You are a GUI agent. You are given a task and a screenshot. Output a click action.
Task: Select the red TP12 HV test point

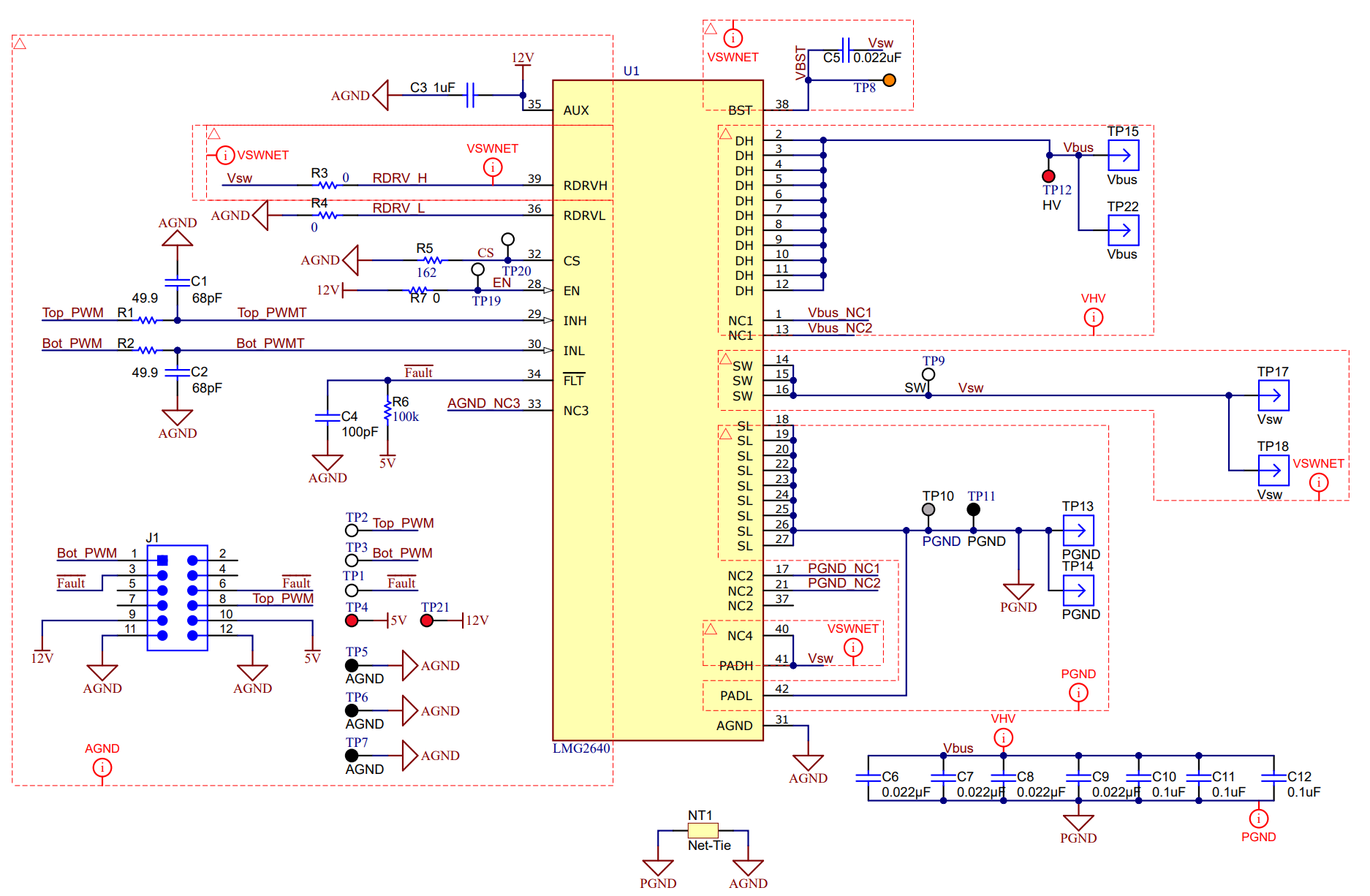click(1048, 176)
